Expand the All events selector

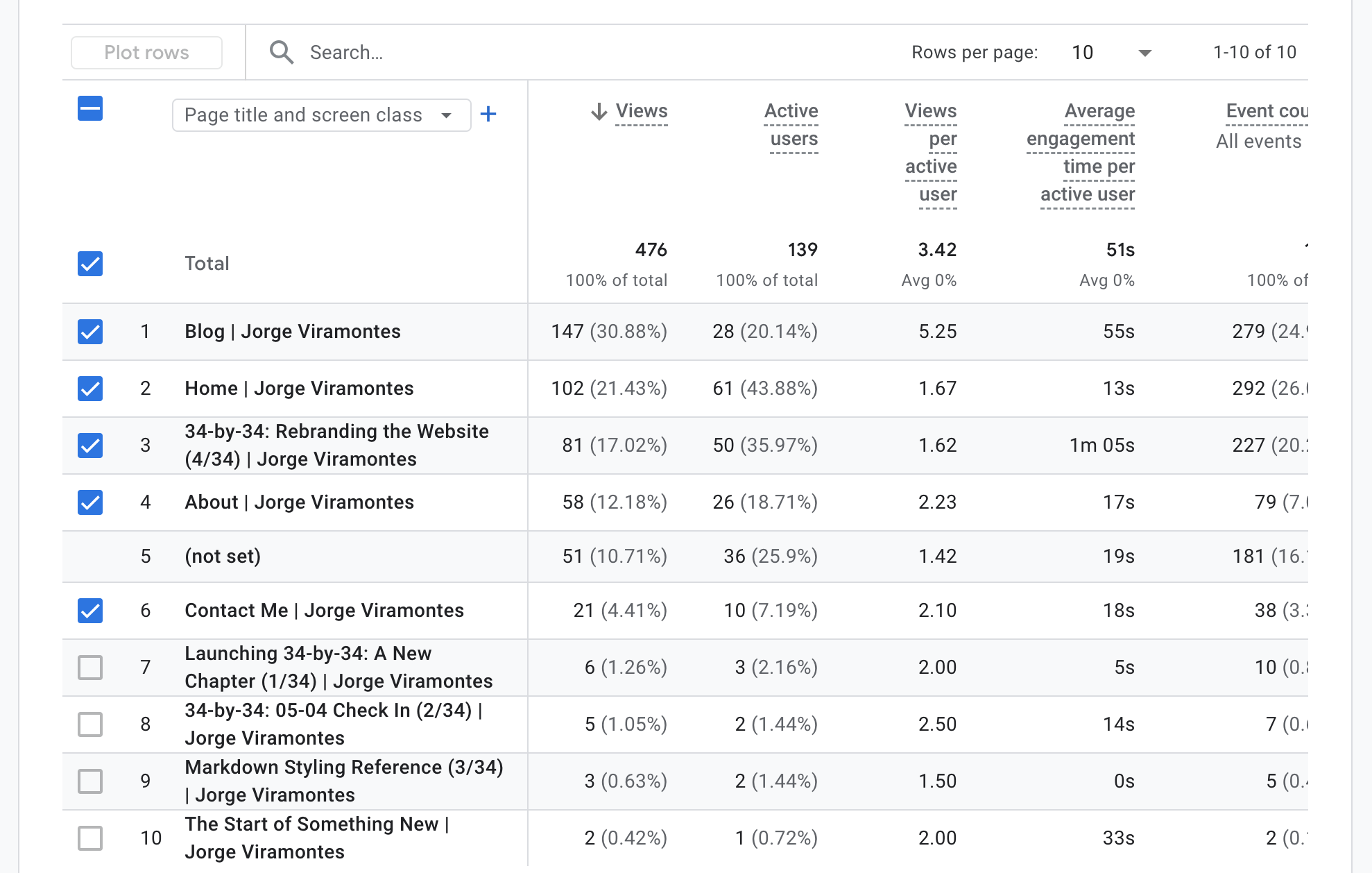[1258, 142]
